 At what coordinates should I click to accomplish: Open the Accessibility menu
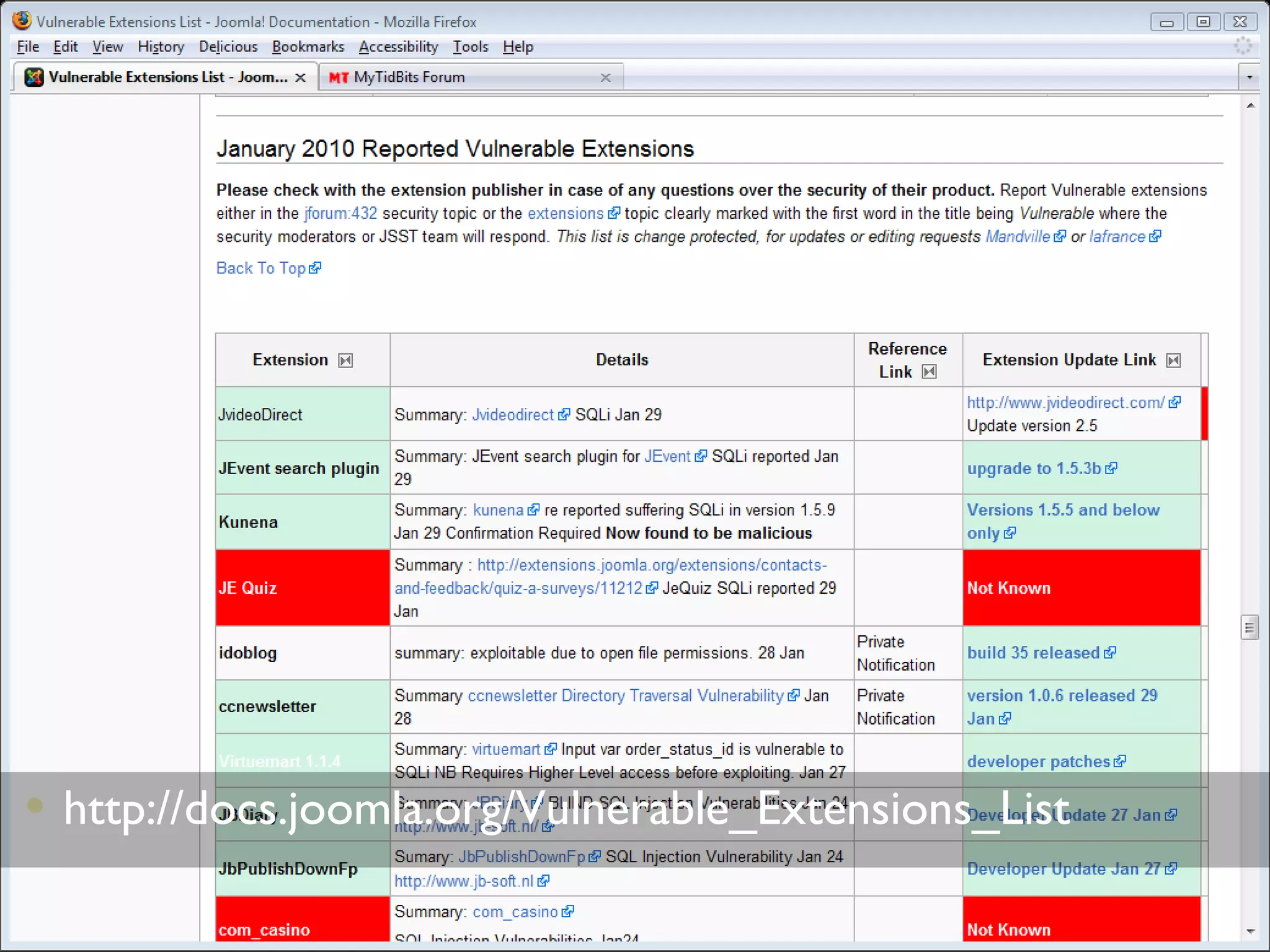point(398,47)
